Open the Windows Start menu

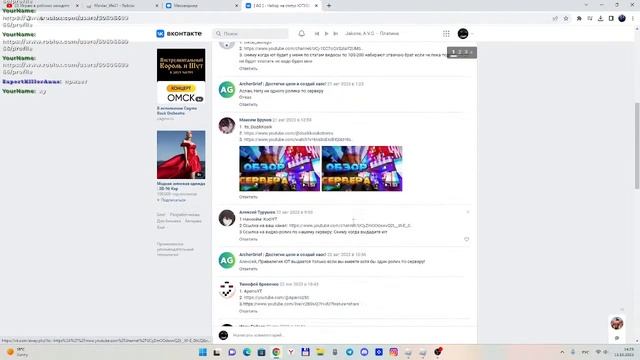point(202,352)
